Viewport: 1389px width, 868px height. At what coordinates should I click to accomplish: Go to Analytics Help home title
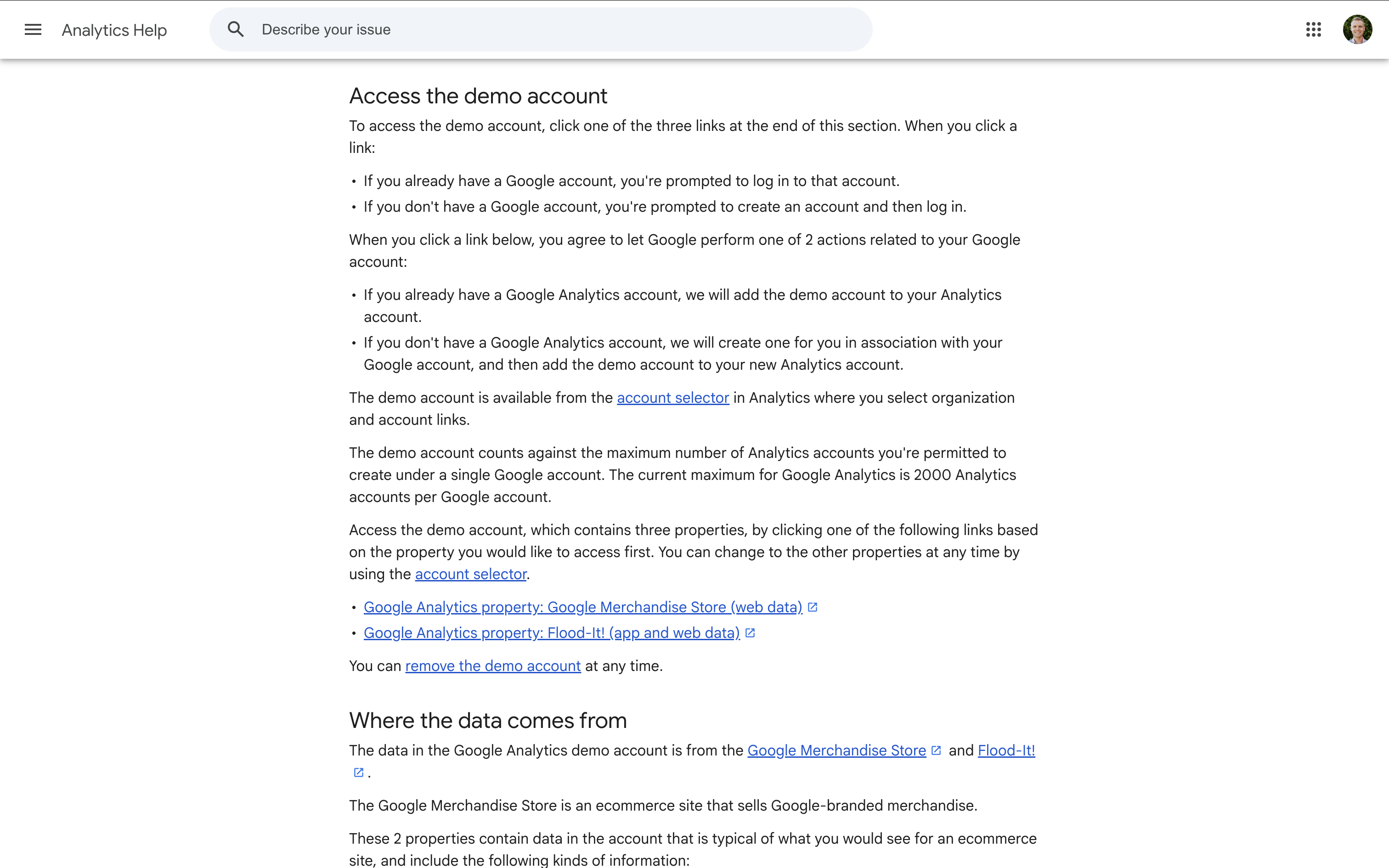pos(114,30)
